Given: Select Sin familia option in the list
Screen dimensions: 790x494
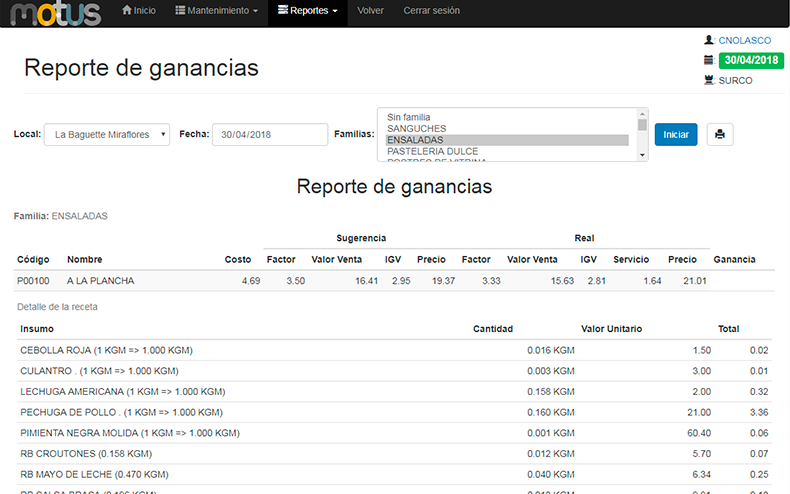Looking at the screenshot, I should (408, 117).
